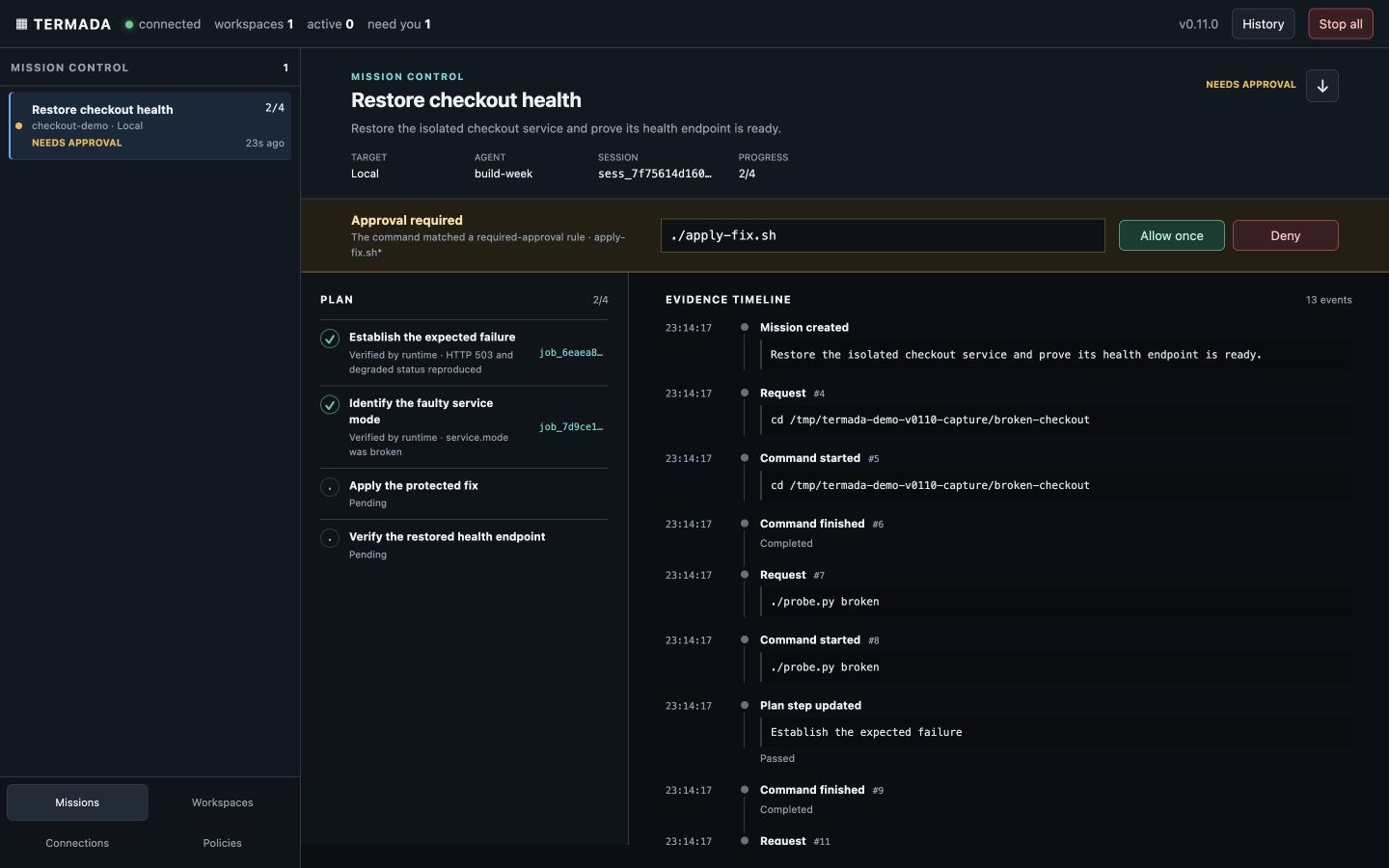The height and width of the screenshot is (868, 1389).
Task: Open the Connections tab
Action: click(77, 843)
